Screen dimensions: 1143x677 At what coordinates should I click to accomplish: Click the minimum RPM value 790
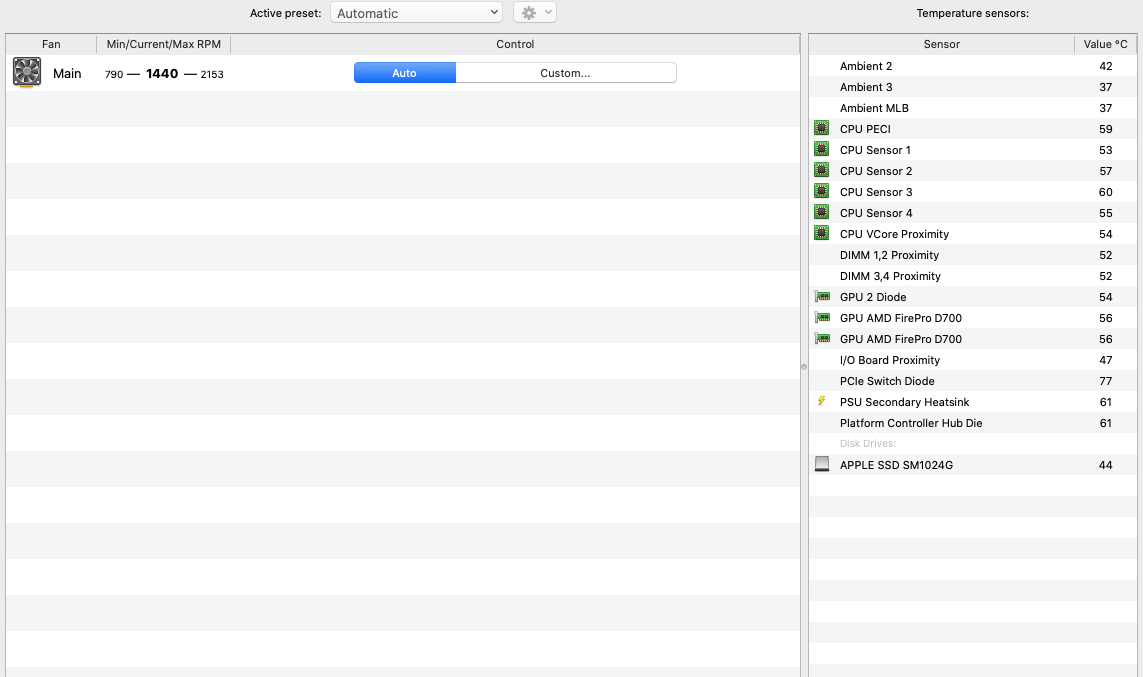coord(114,74)
